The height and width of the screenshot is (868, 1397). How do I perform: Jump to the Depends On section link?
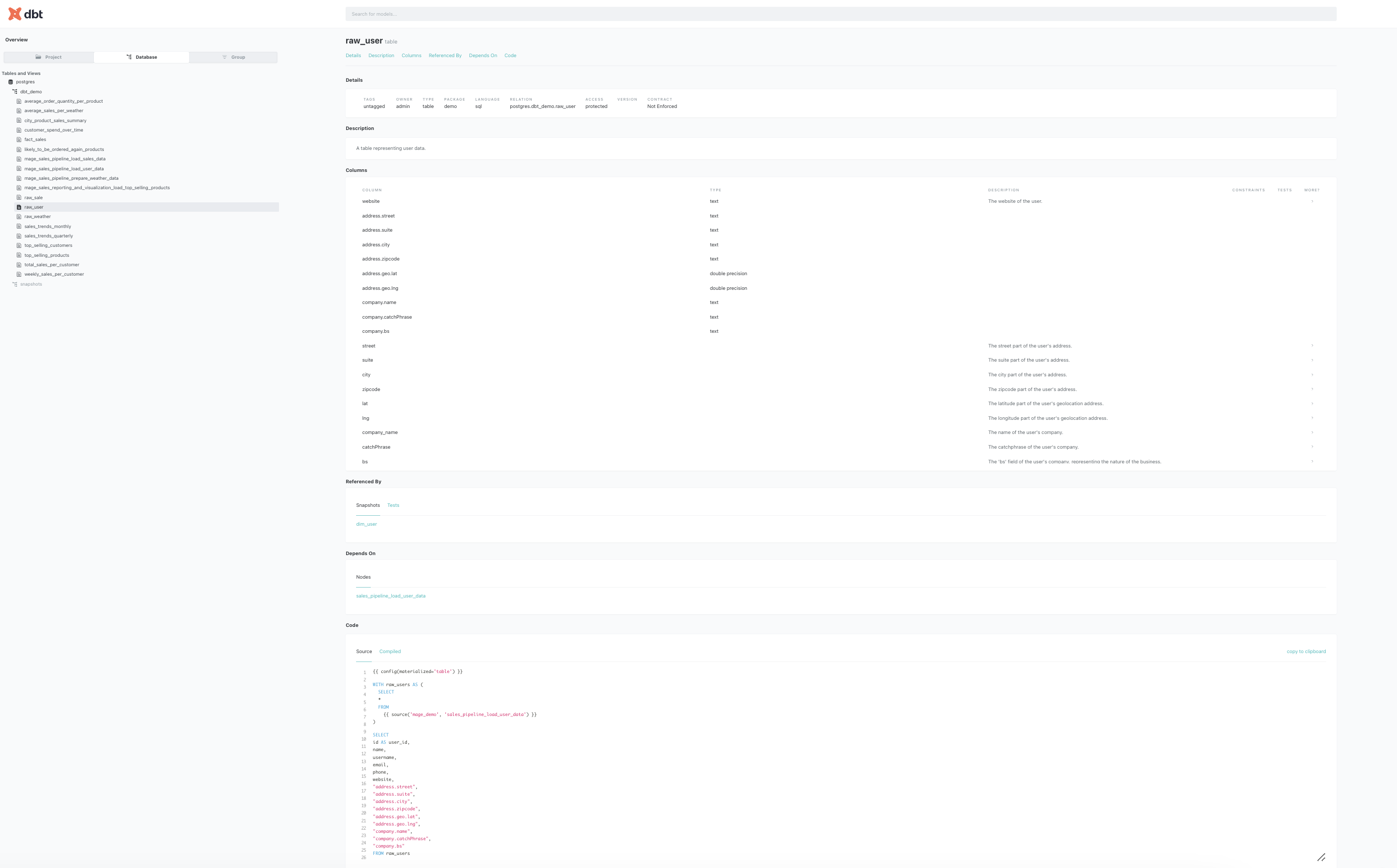(482, 56)
